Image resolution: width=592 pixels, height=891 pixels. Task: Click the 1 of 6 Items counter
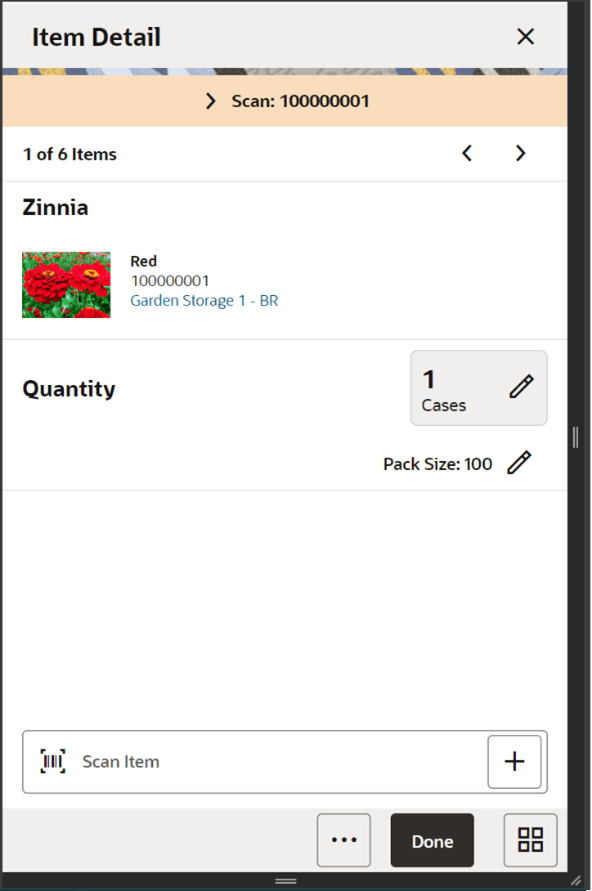coord(69,154)
